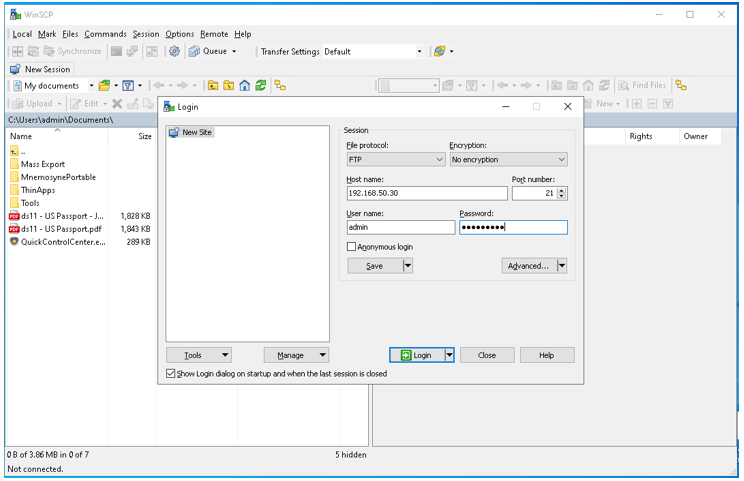
Task: Uncheck Show Login dialog on startup
Action: tap(171, 374)
